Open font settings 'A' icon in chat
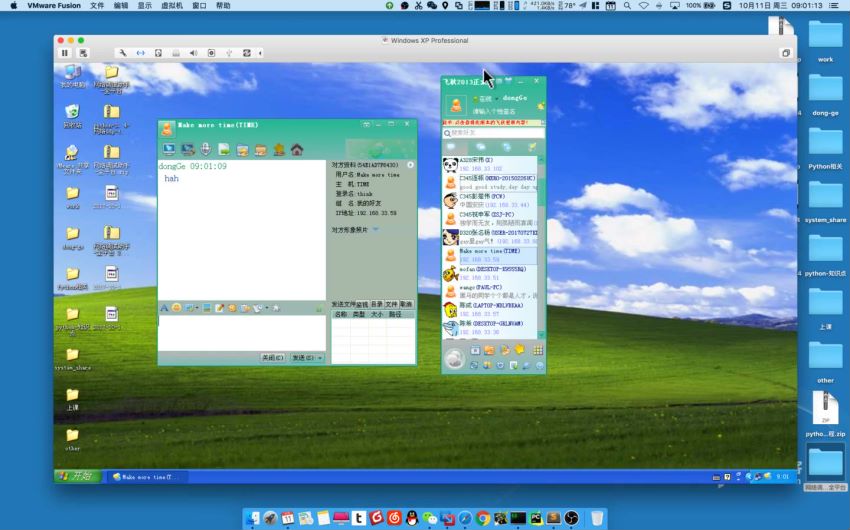This screenshot has height=530, width=850. pos(164,308)
